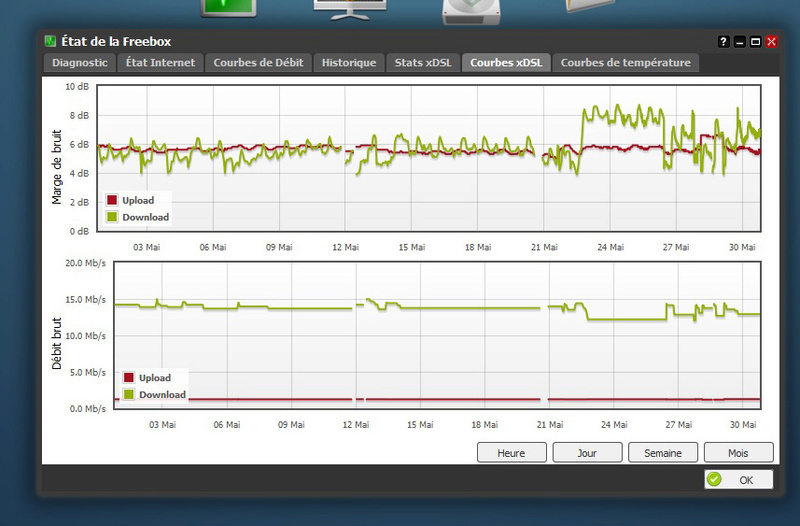Close the État de la Freebox window

click(771, 42)
